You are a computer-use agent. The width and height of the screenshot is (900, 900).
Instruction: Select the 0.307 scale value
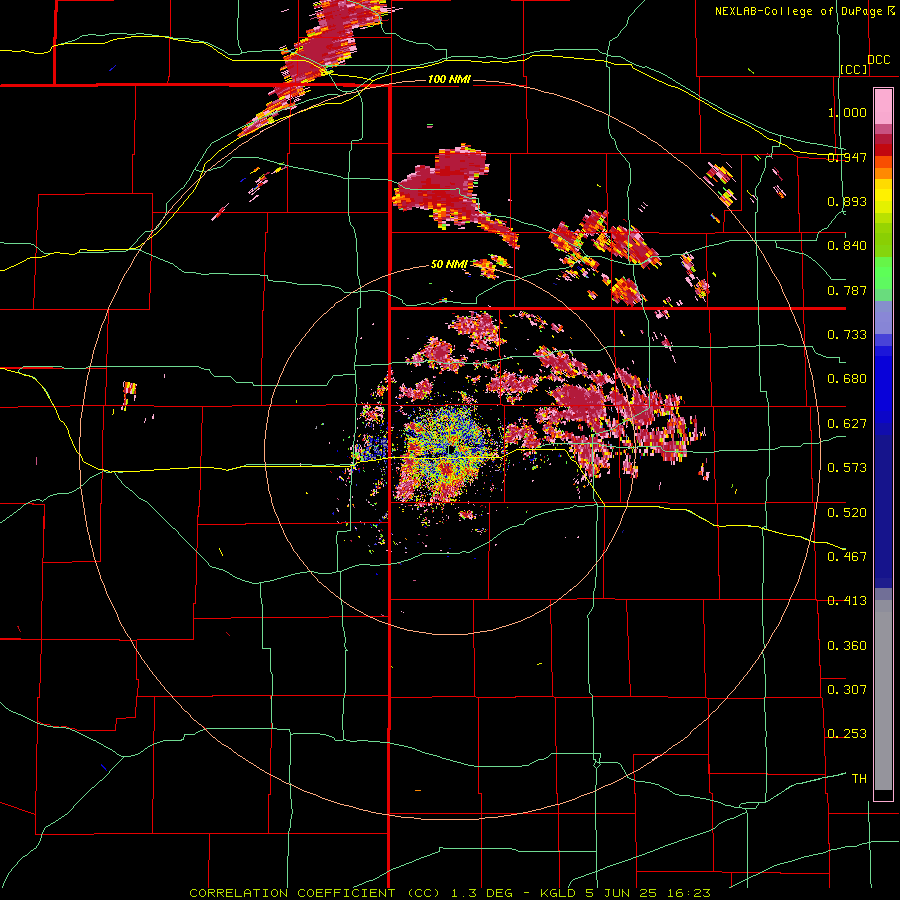point(847,690)
